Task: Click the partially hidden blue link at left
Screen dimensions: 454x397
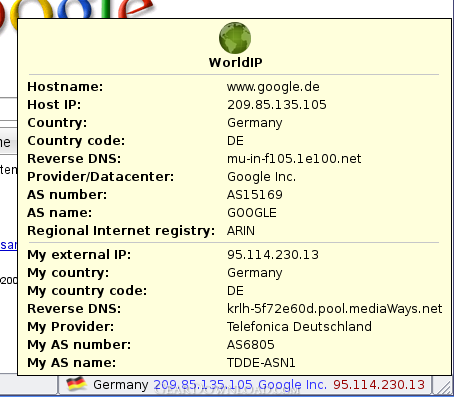Action: (x=8, y=245)
